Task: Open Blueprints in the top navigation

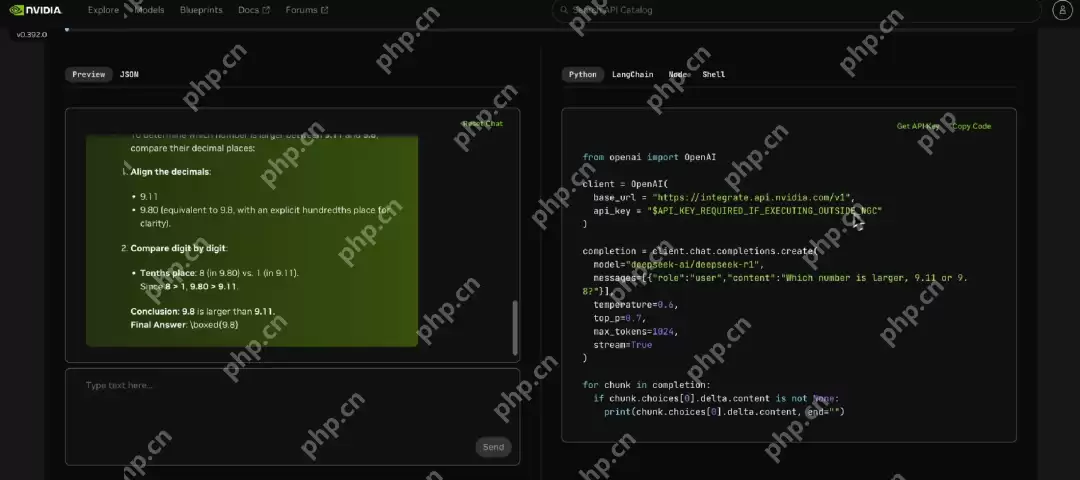Action: pos(201,10)
